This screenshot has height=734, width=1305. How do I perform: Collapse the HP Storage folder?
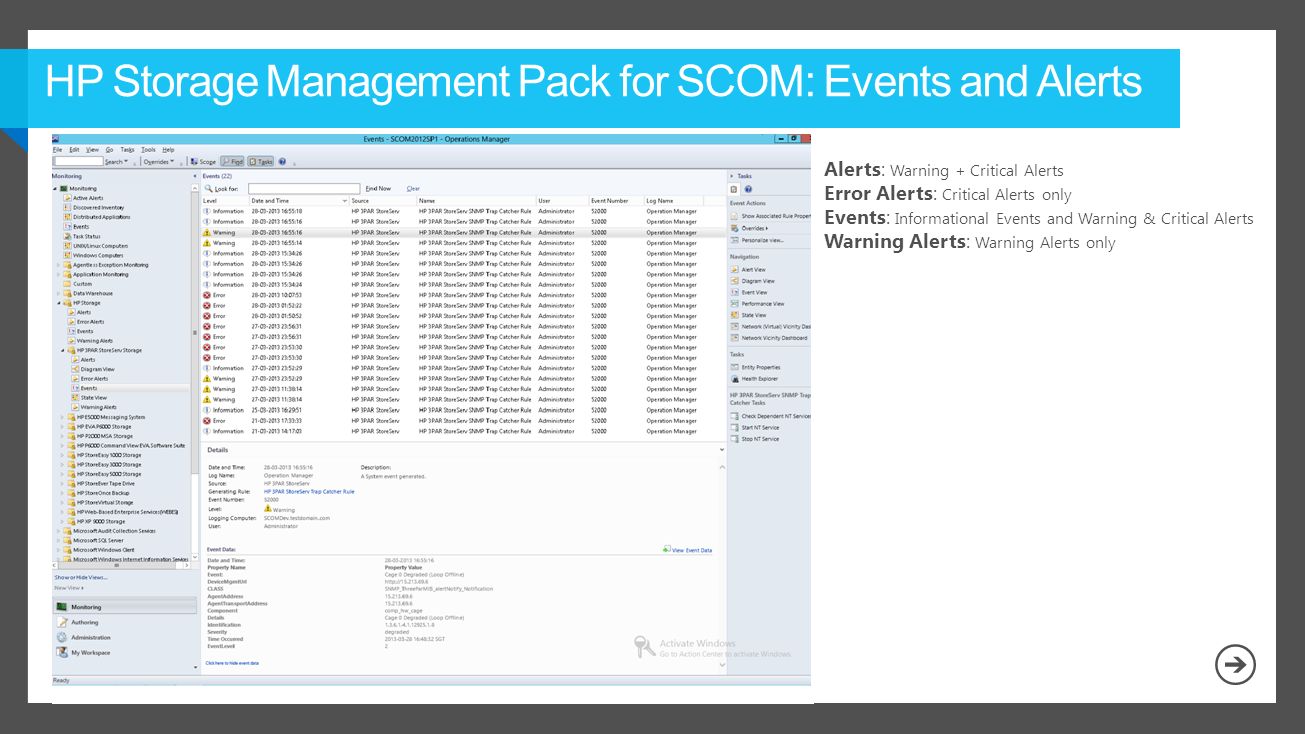click(61, 302)
